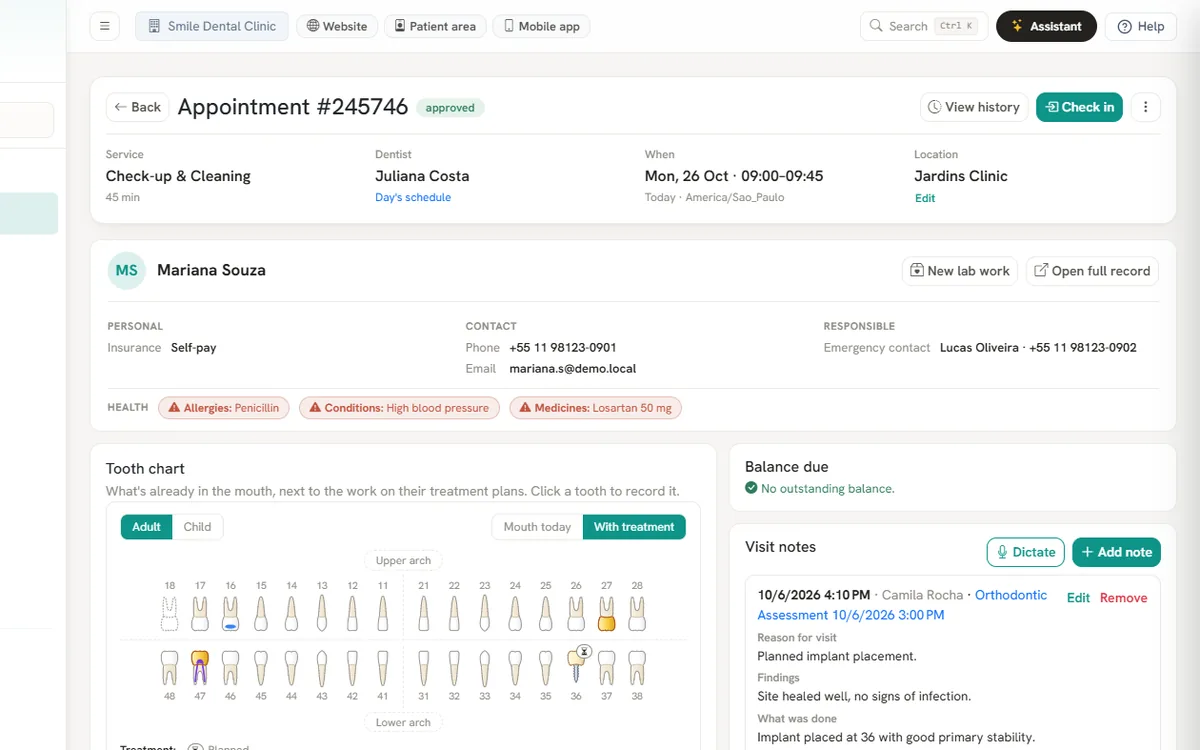
Task: Open the hamburger sidebar menu
Action: click(x=104, y=26)
